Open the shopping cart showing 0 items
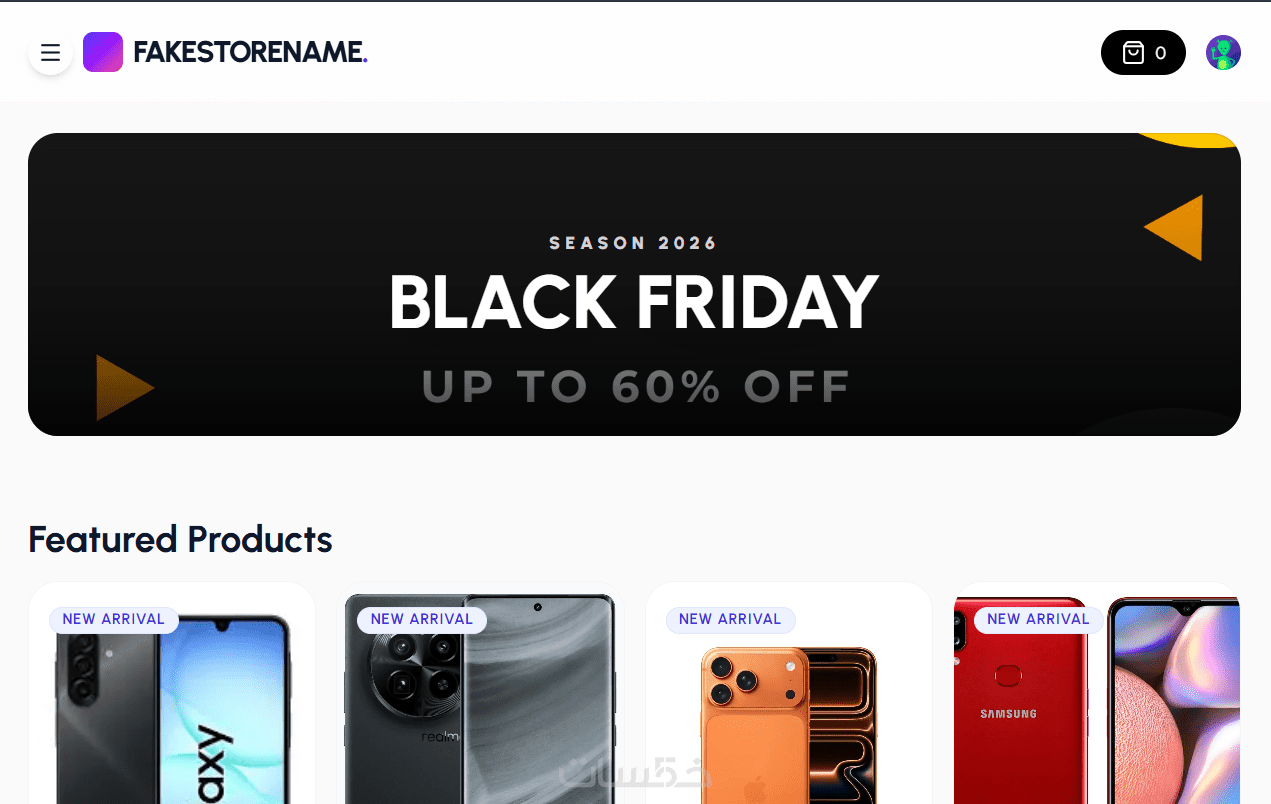 coord(1143,53)
